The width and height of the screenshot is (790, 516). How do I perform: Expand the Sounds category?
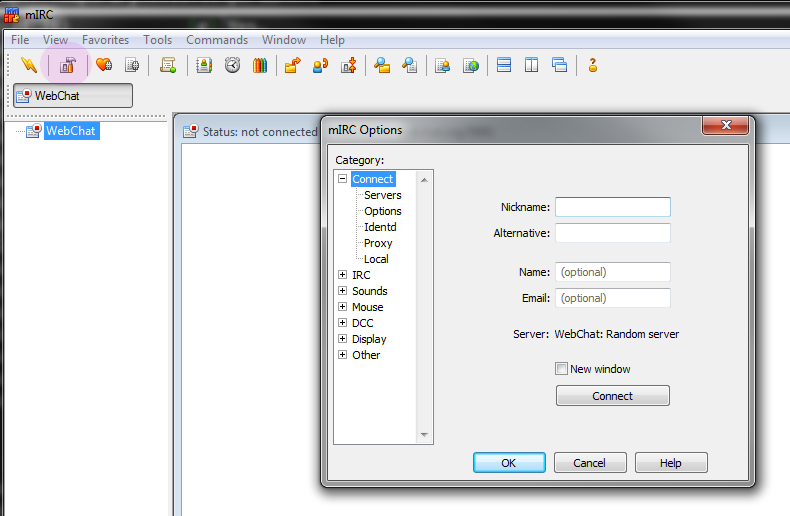click(343, 291)
